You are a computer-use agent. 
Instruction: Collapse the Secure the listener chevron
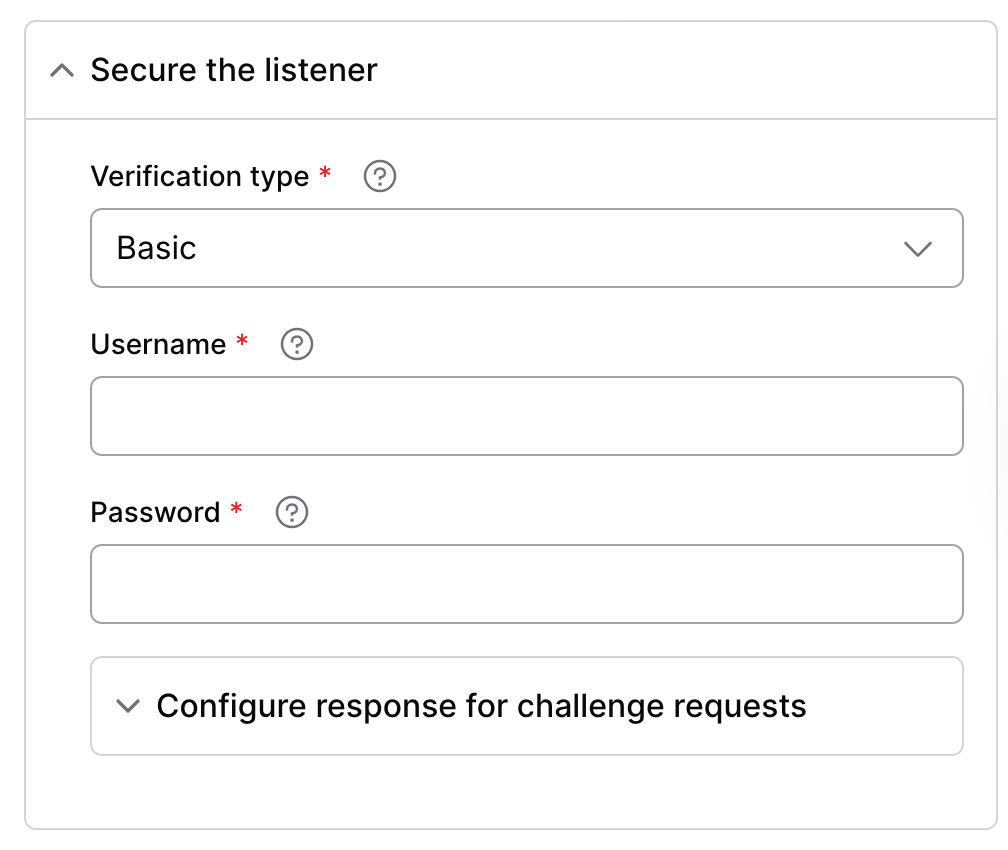62,70
